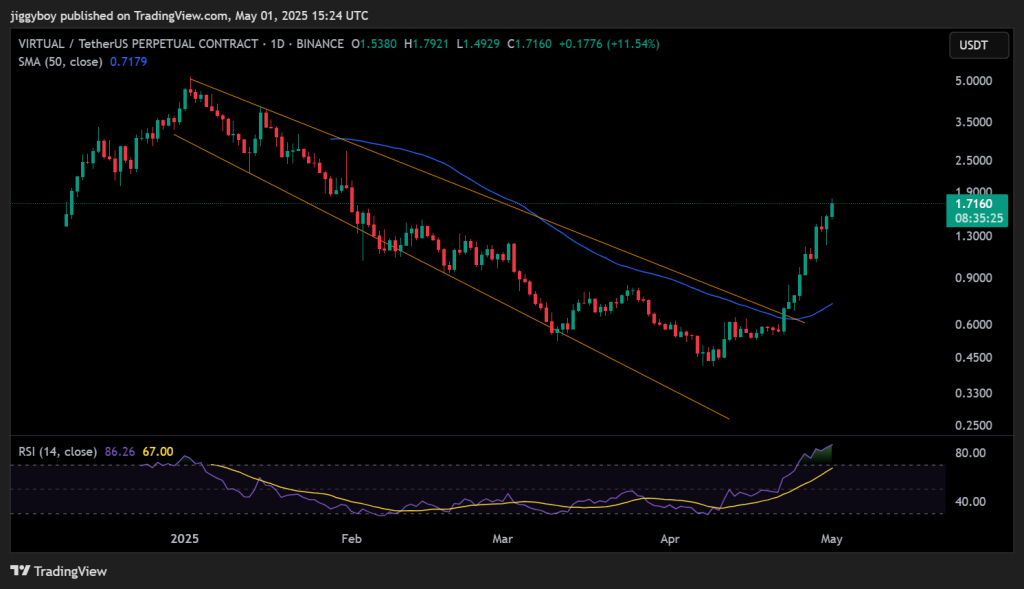The height and width of the screenshot is (589, 1024).
Task: Click the Mar label on time axis
Action: (503, 539)
